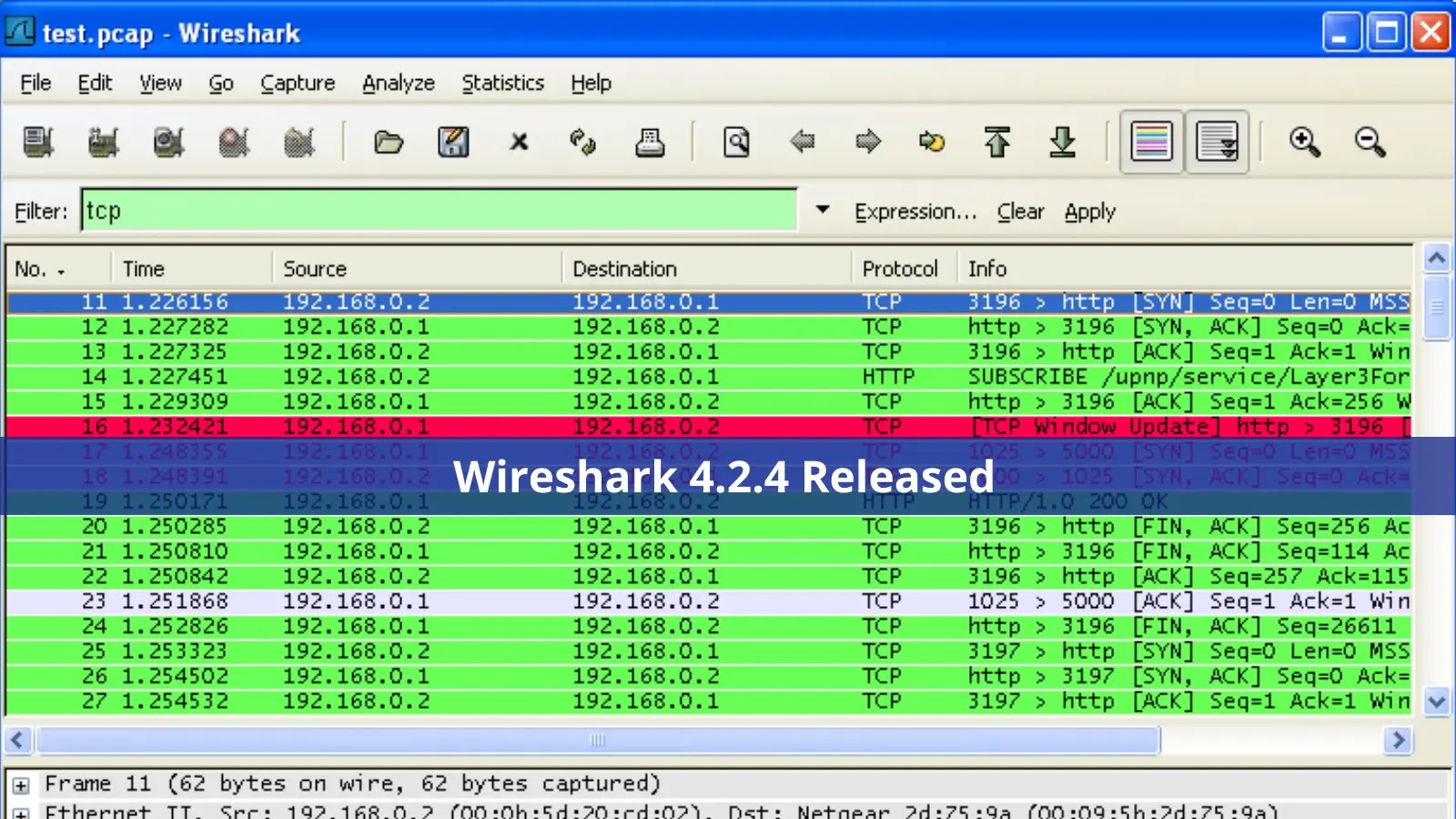
Task: Select packet 16 TCP Window Update row
Action: click(709, 427)
